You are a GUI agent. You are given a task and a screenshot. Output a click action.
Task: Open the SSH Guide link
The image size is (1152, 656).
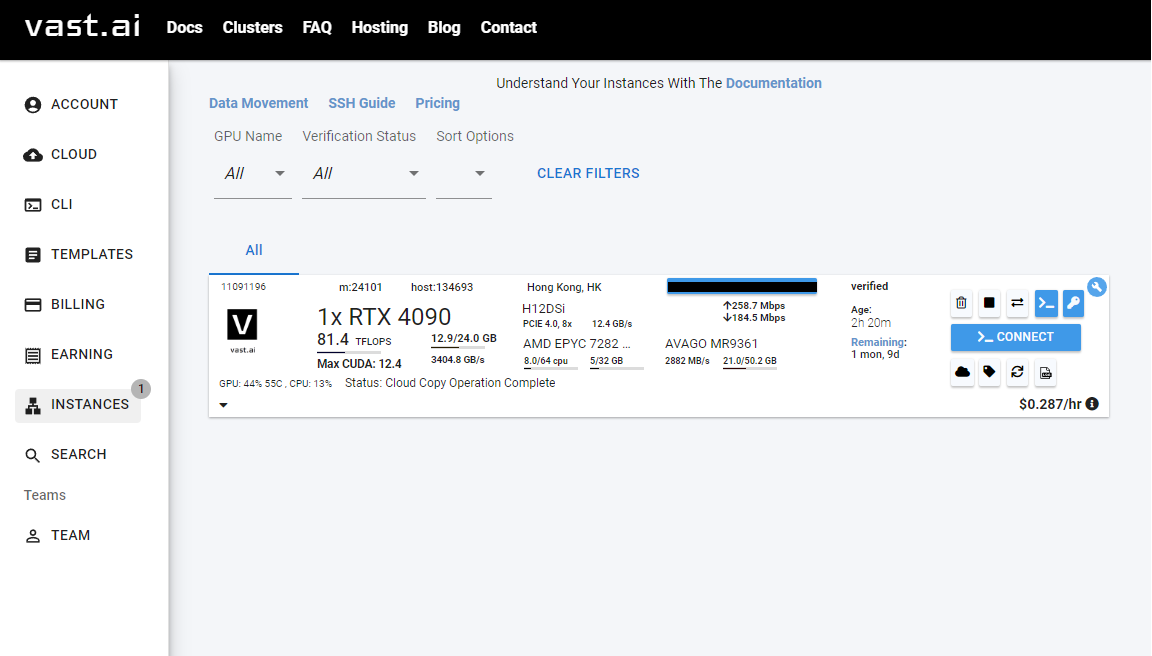pyautogui.click(x=361, y=104)
